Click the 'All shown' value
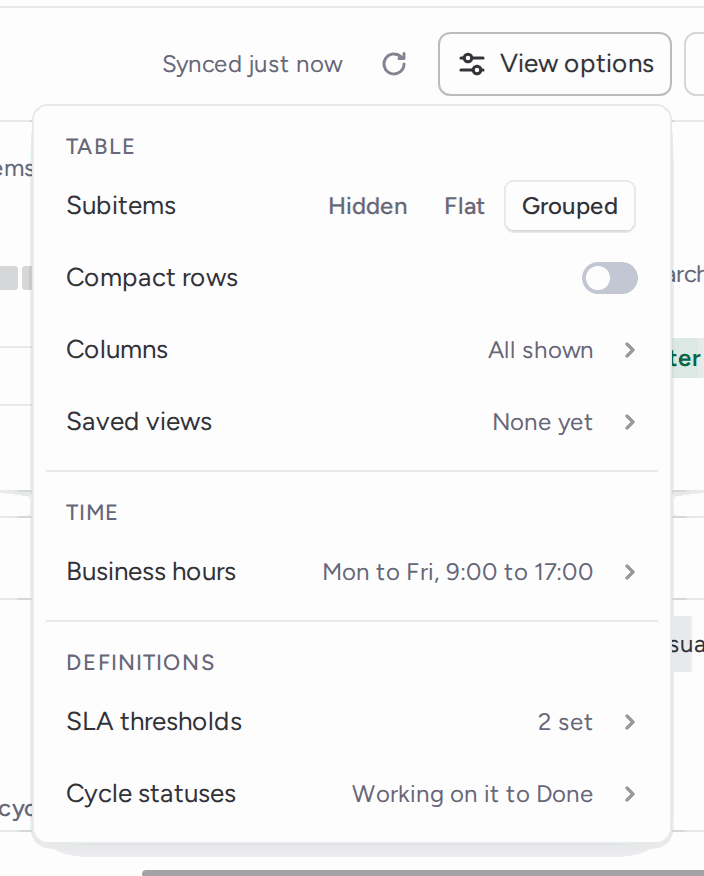704x876 pixels. pos(540,350)
